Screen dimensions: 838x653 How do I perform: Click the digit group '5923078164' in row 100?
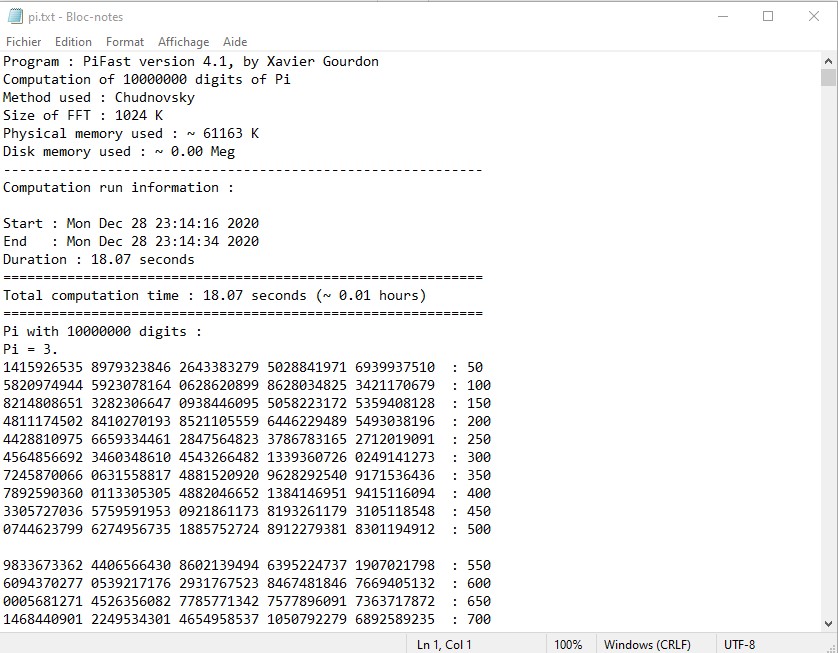pyautogui.click(x=131, y=385)
